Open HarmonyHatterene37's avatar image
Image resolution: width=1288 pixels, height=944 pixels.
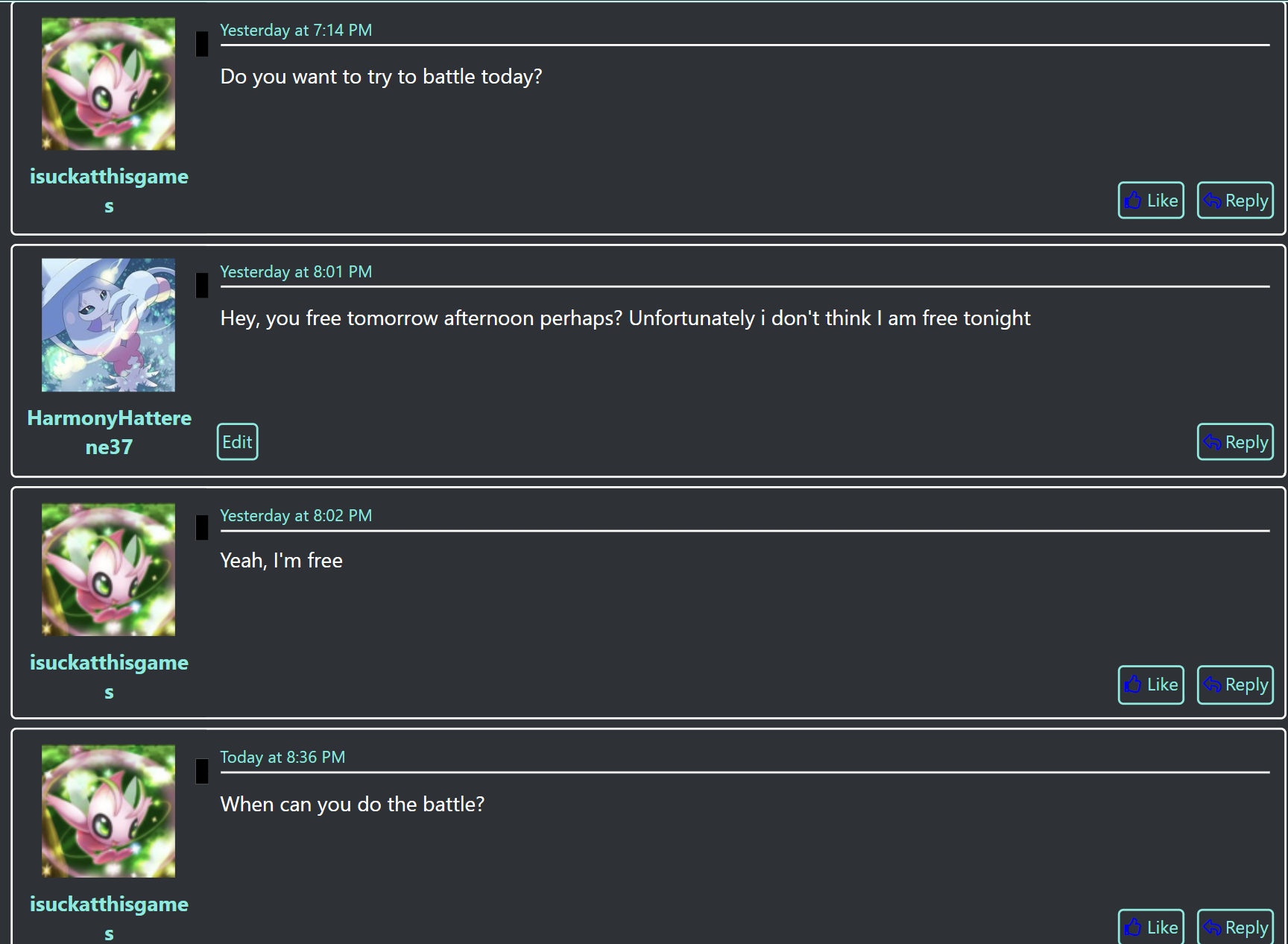coord(109,325)
